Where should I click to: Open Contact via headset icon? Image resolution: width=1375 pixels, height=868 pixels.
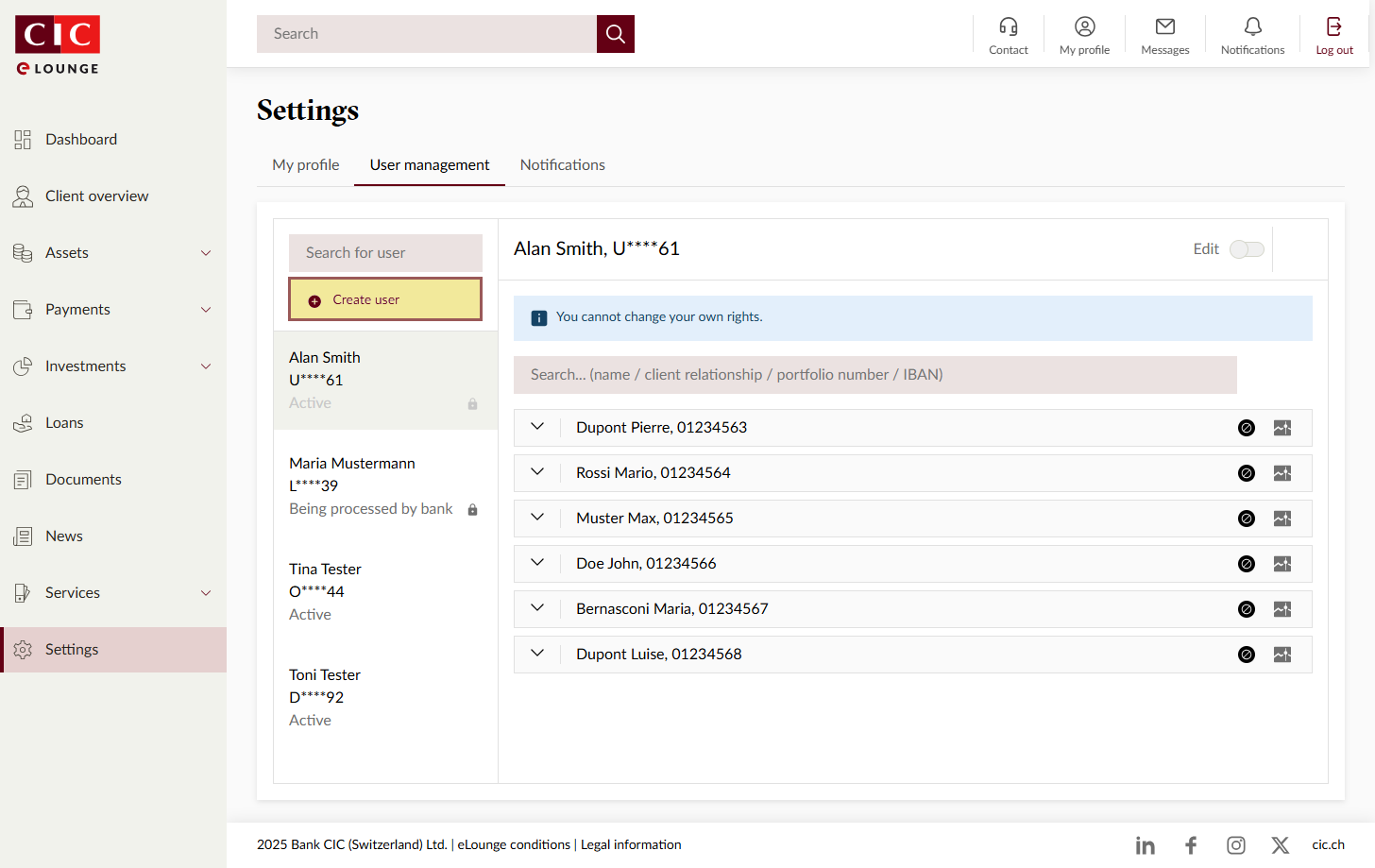[x=1008, y=27]
